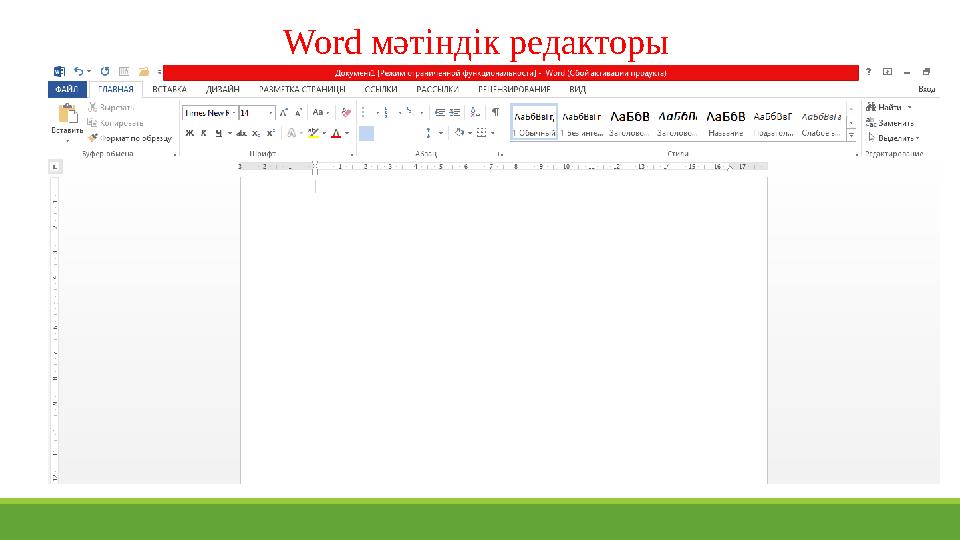This screenshot has width=960, height=540.
Task: Click the Clear All Formatting eraser icon
Action: click(x=346, y=113)
